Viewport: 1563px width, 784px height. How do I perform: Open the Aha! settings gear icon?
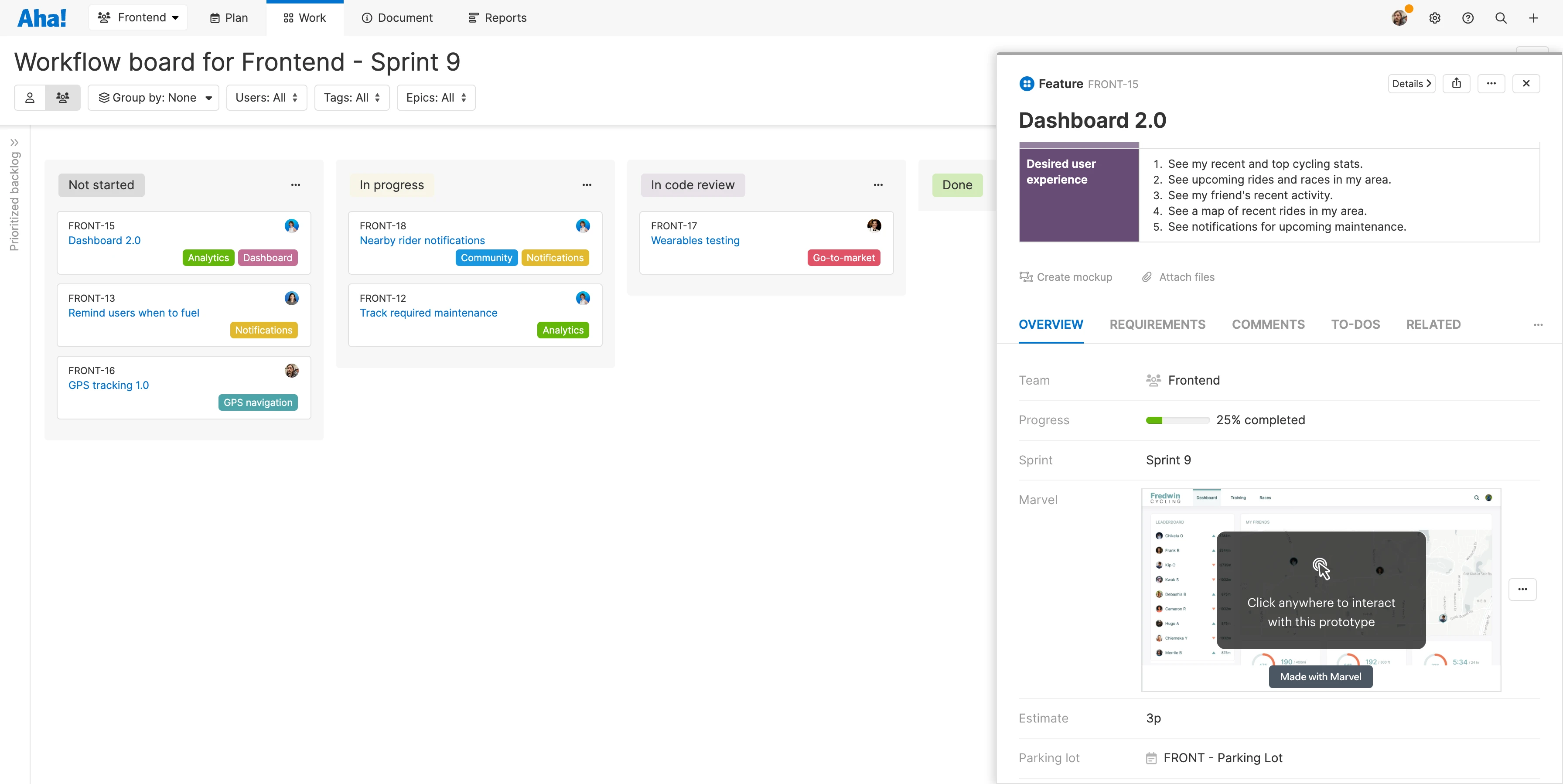pyautogui.click(x=1435, y=18)
